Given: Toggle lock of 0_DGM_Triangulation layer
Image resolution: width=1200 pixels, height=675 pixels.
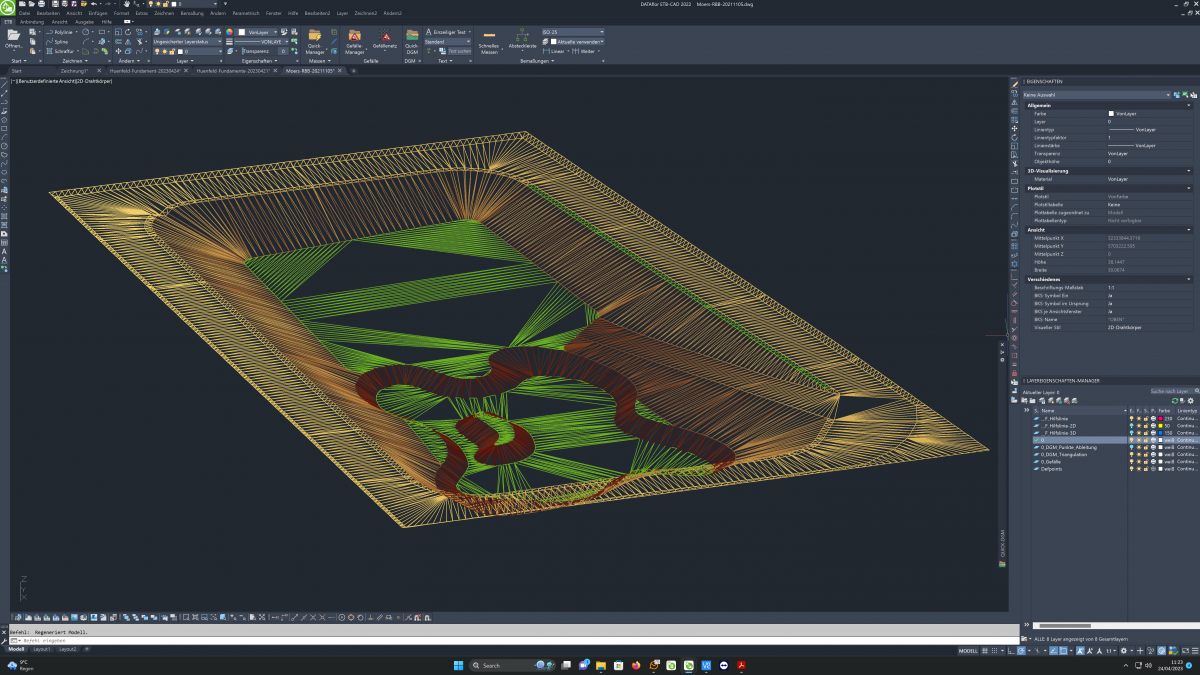Looking at the screenshot, I should [x=1145, y=454].
